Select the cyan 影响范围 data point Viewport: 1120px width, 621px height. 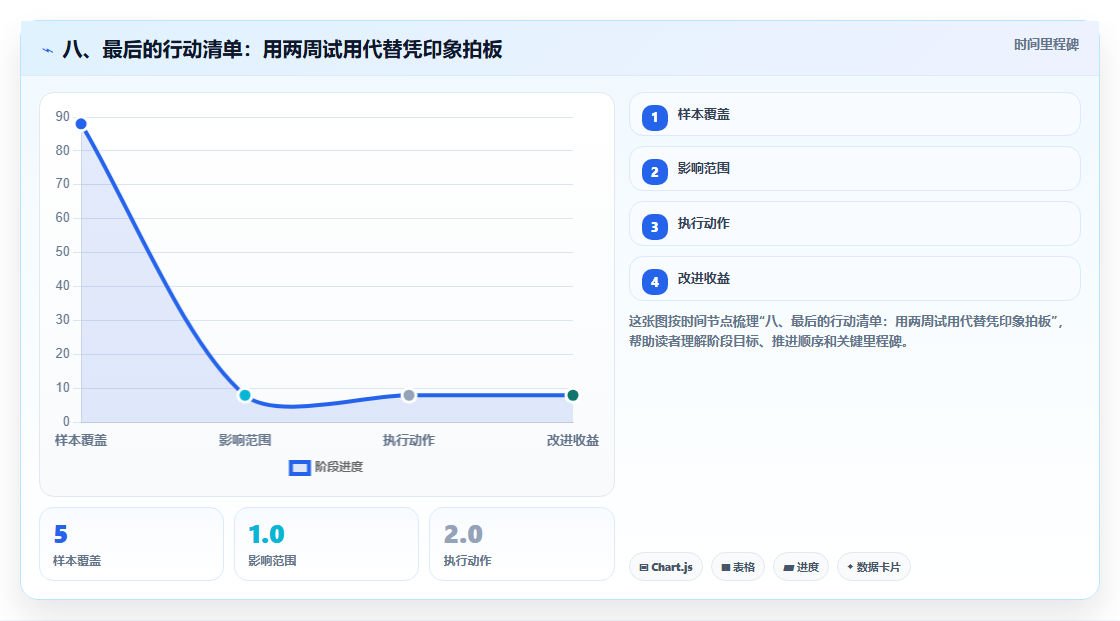245,395
